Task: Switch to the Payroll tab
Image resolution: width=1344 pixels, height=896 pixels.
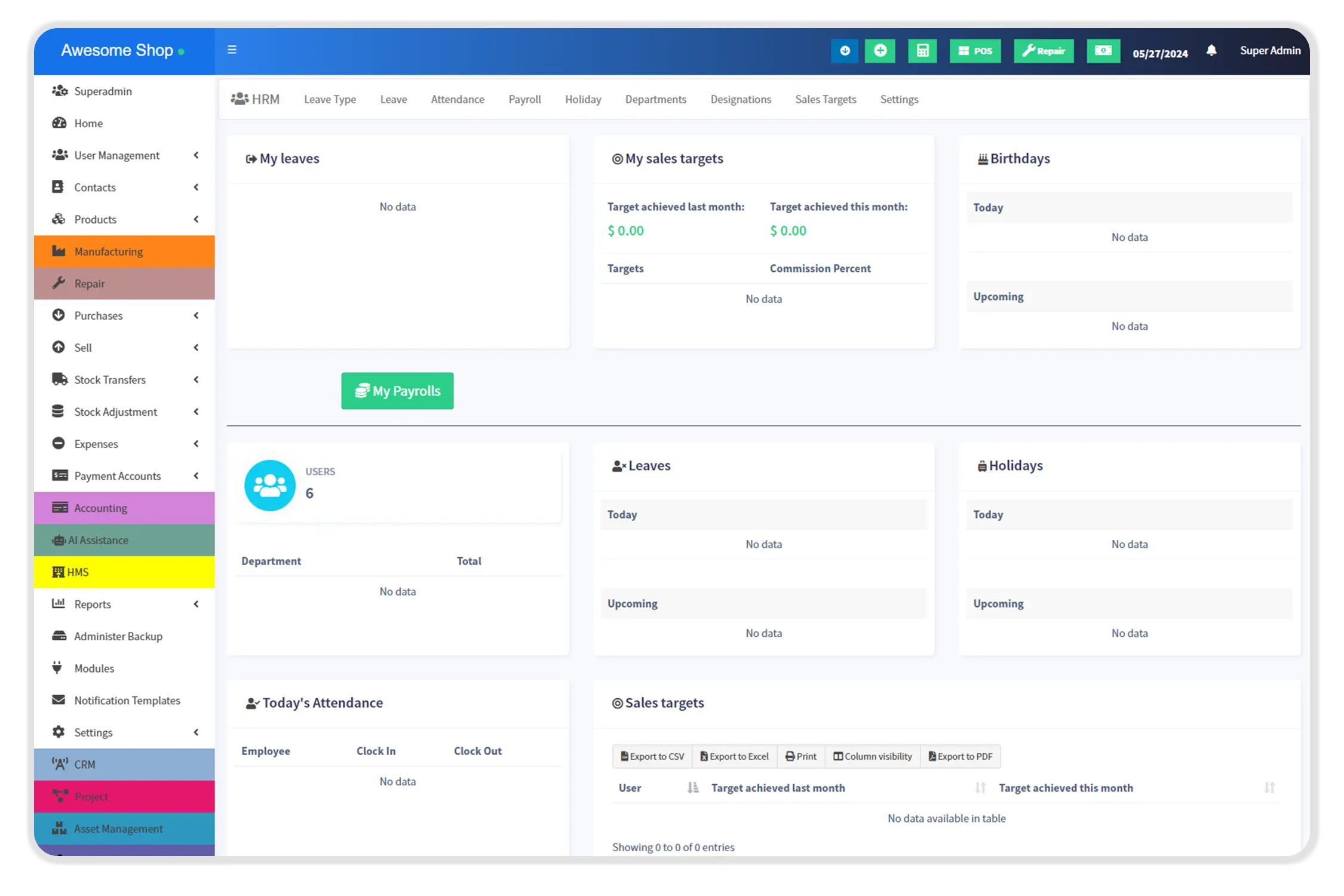Action: click(524, 99)
